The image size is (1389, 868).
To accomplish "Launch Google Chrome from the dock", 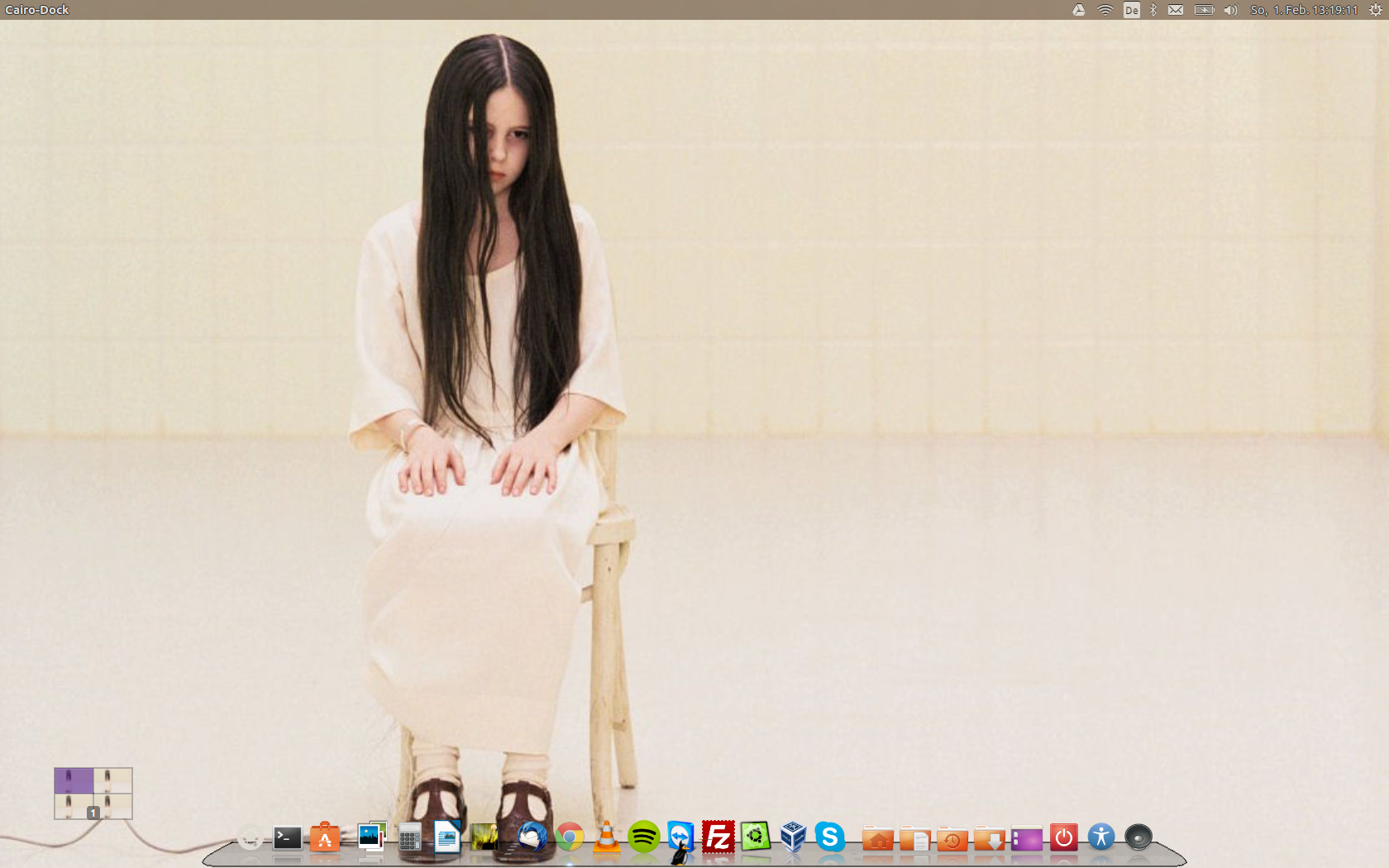I will click(569, 837).
